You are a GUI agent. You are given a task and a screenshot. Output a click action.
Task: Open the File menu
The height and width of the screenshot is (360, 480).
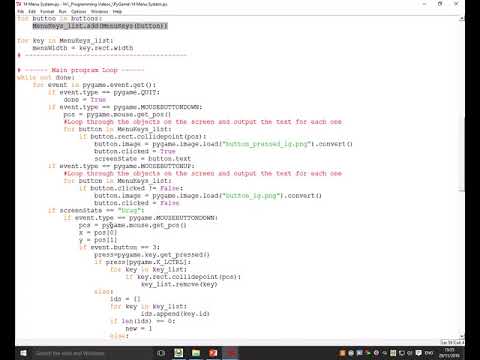click(x=20, y=11)
